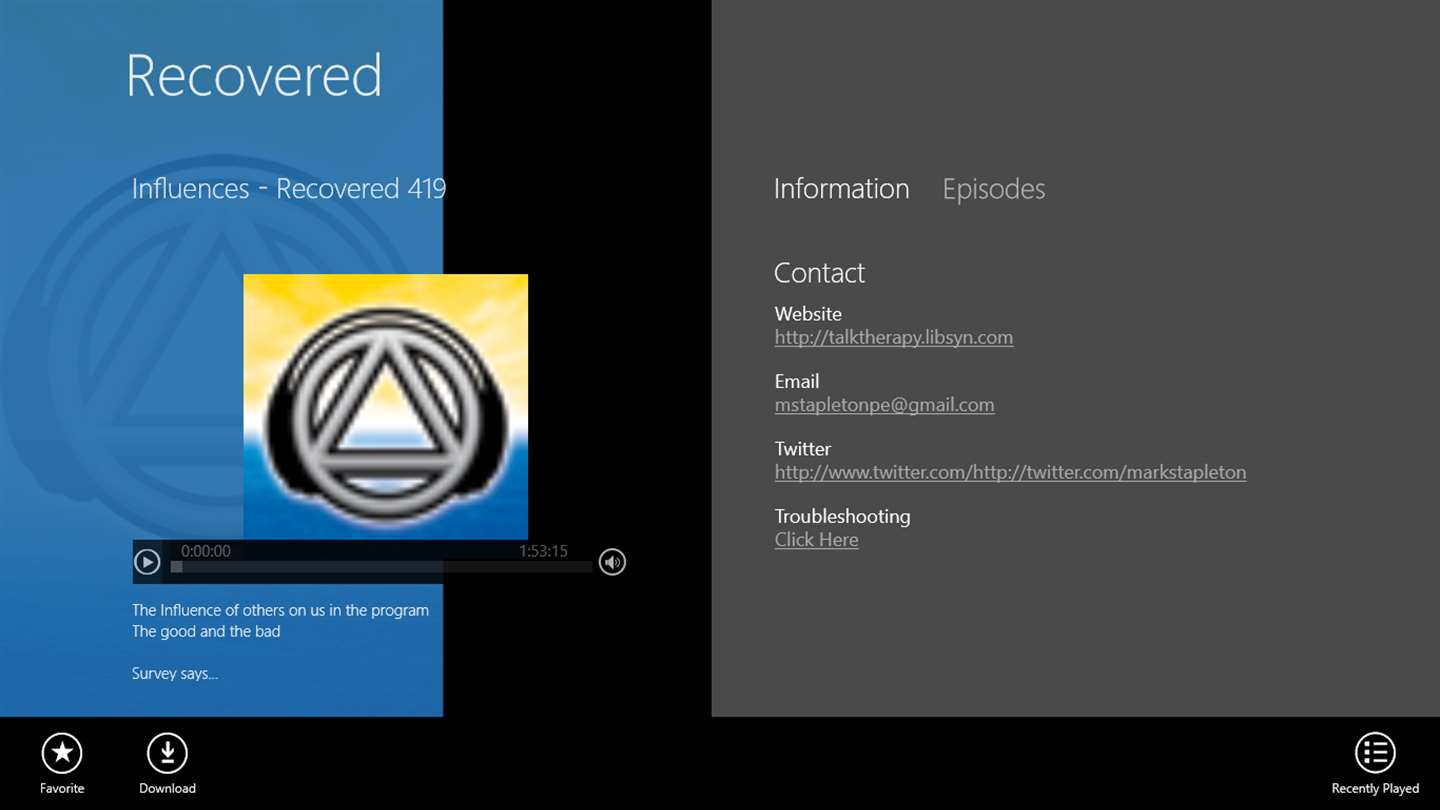Mute the audio with speaker icon
The height and width of the screenshot is (810, 1440).
(612, 562)
